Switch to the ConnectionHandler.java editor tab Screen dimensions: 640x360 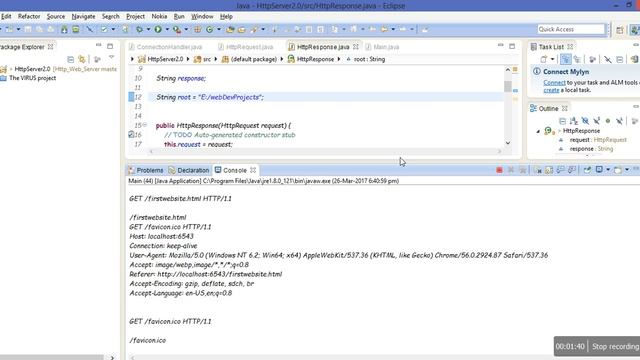165,47
